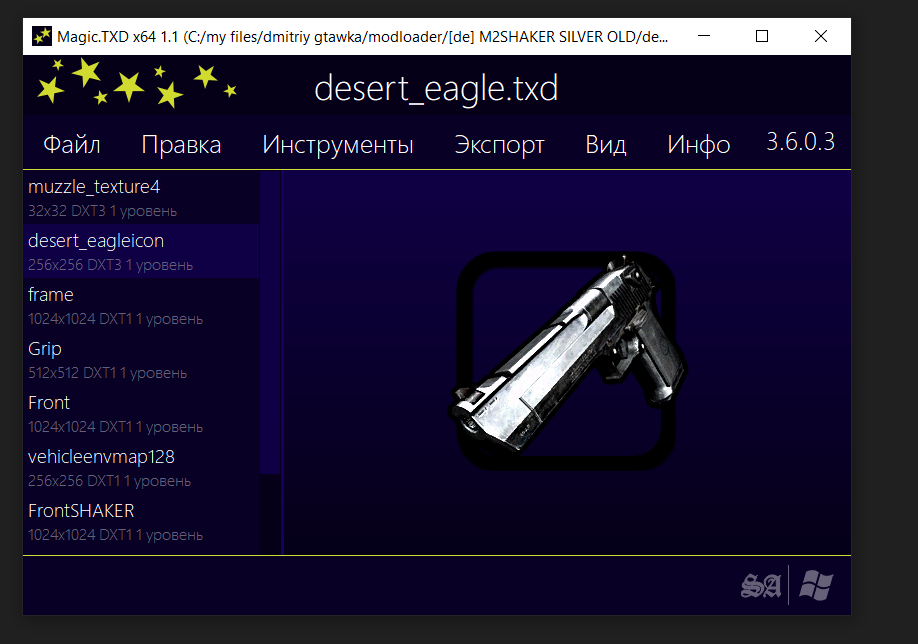Click the texture list vertical scrollbar
Image resolution: width=918 pixels, height=644 pixels.
click(x=270, y=320)
